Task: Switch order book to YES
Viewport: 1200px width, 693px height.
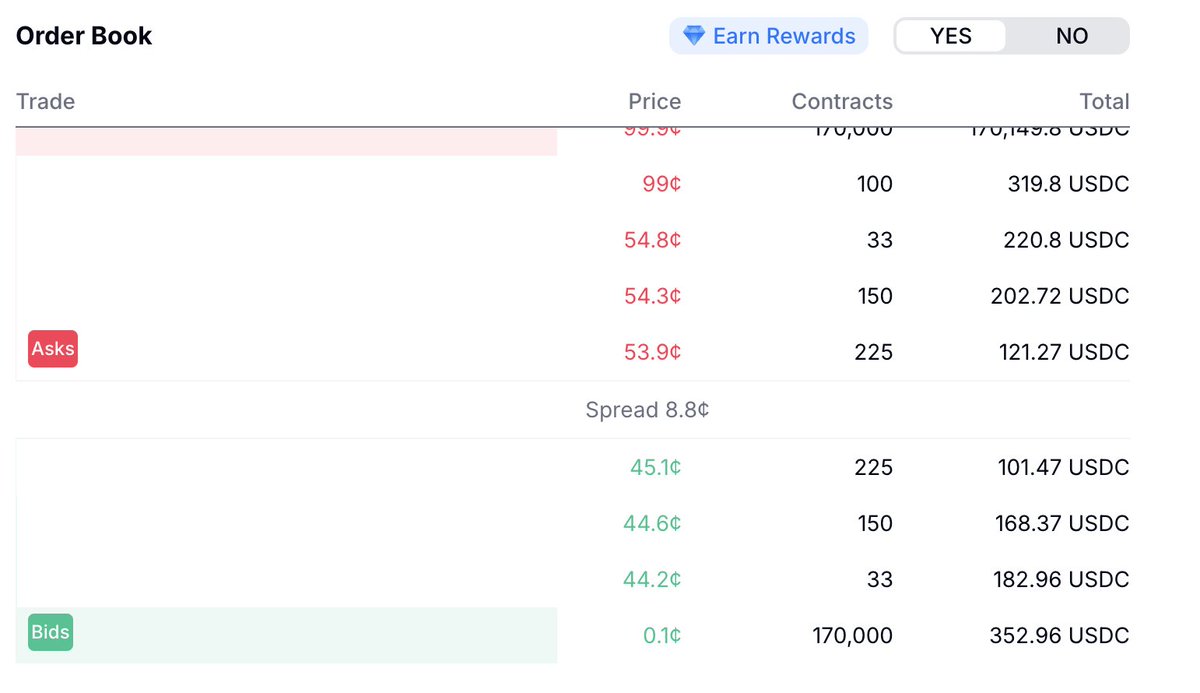Action: pos(950,36)
